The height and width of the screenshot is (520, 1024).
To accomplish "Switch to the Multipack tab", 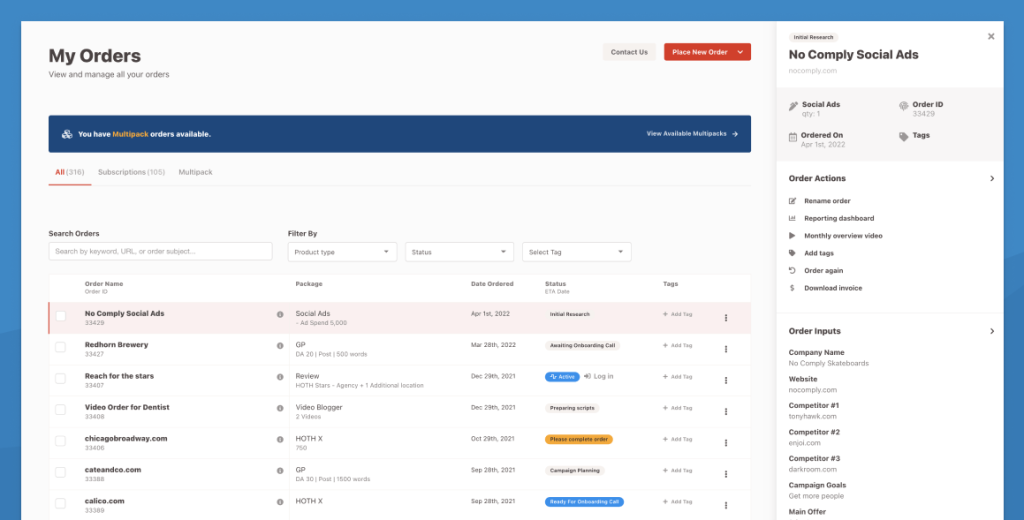I will 195,172.
